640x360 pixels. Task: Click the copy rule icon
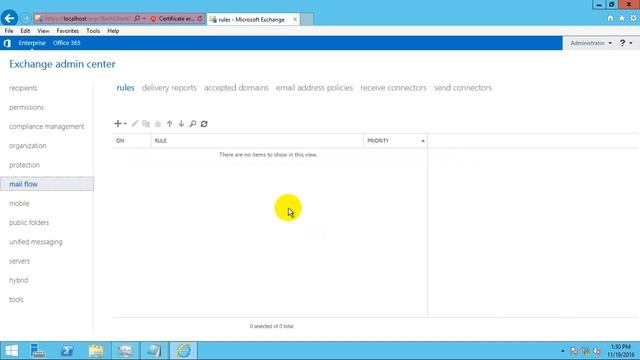[146, 124]
